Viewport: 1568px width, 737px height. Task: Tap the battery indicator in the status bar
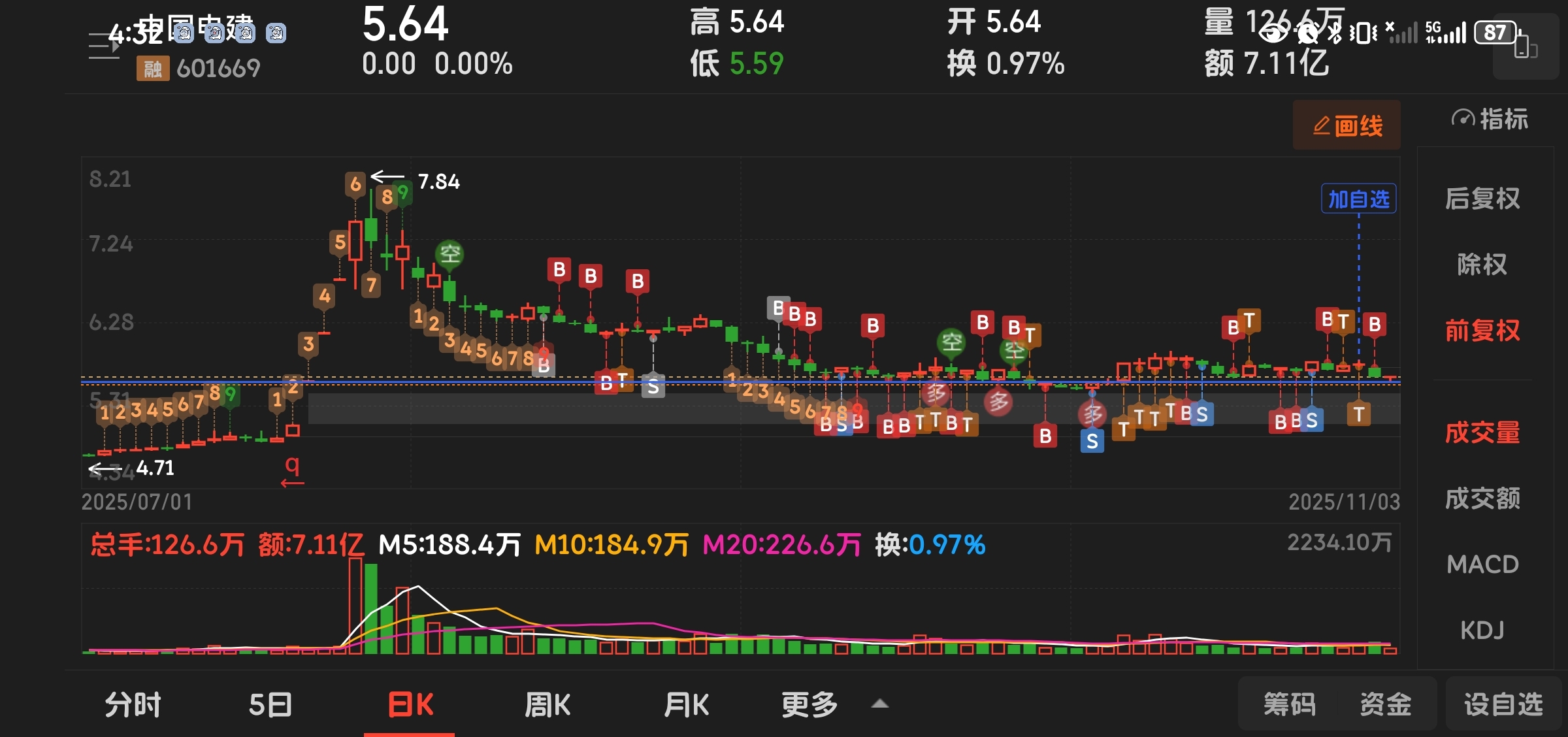[1495, 32]
